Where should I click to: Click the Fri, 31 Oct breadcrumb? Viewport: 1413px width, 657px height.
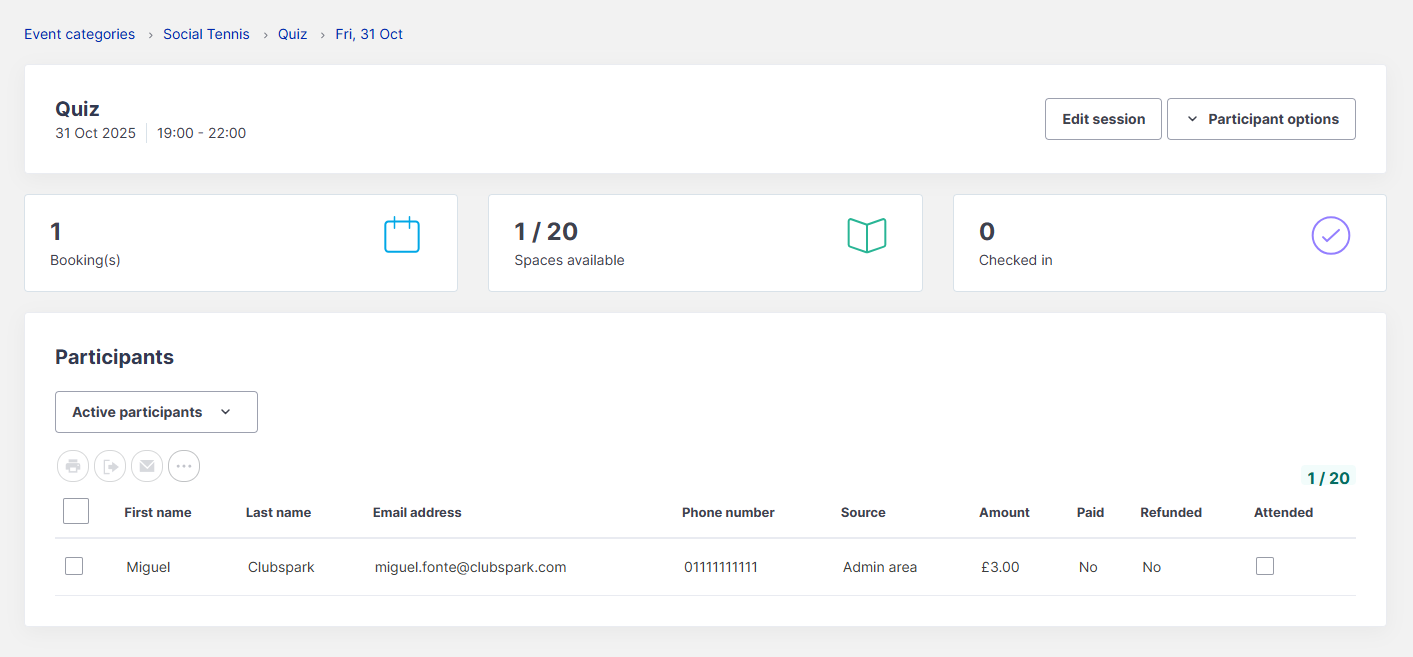(369, 34)
